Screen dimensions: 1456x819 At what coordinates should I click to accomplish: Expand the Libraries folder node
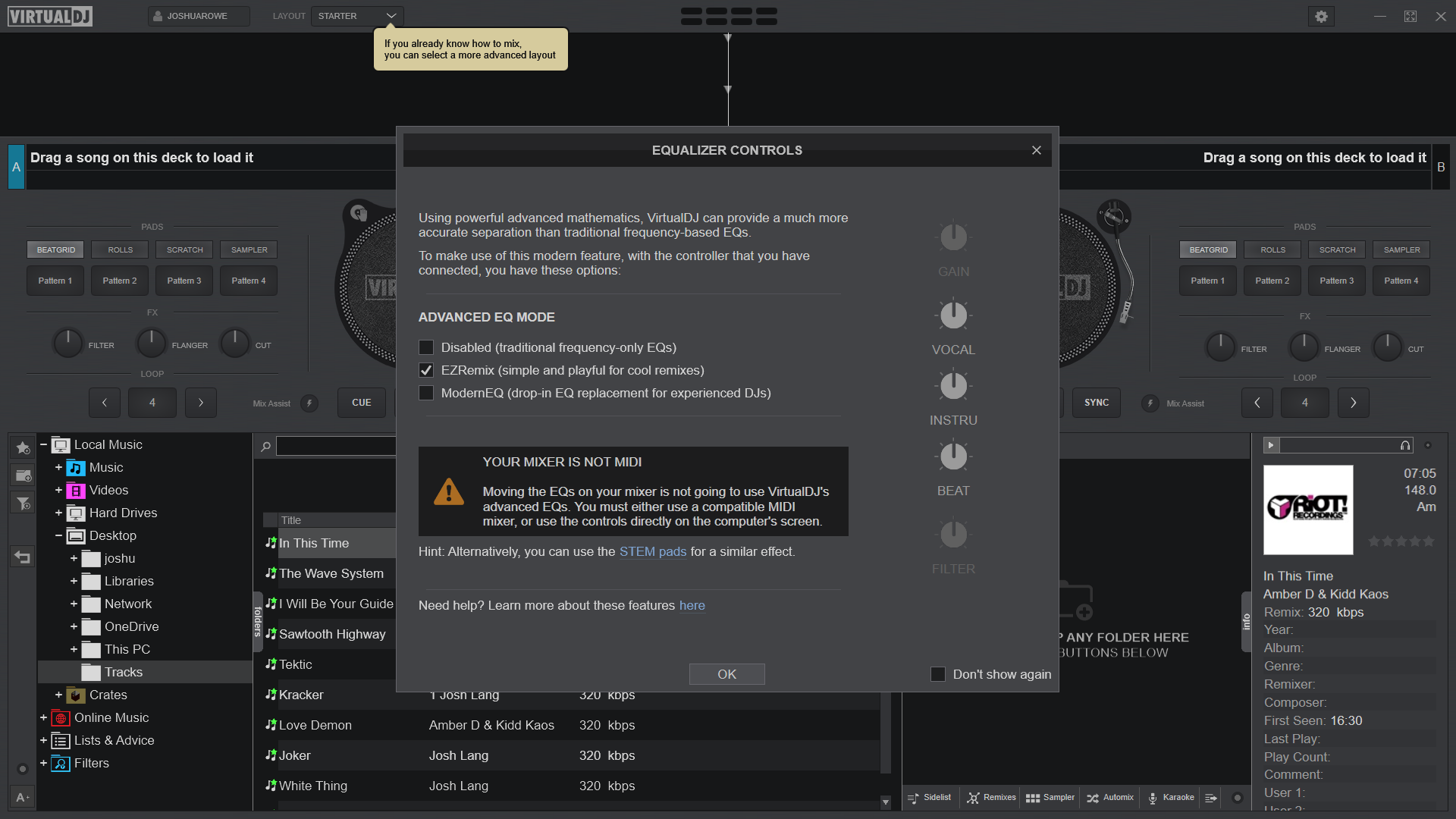coord(74,582)
